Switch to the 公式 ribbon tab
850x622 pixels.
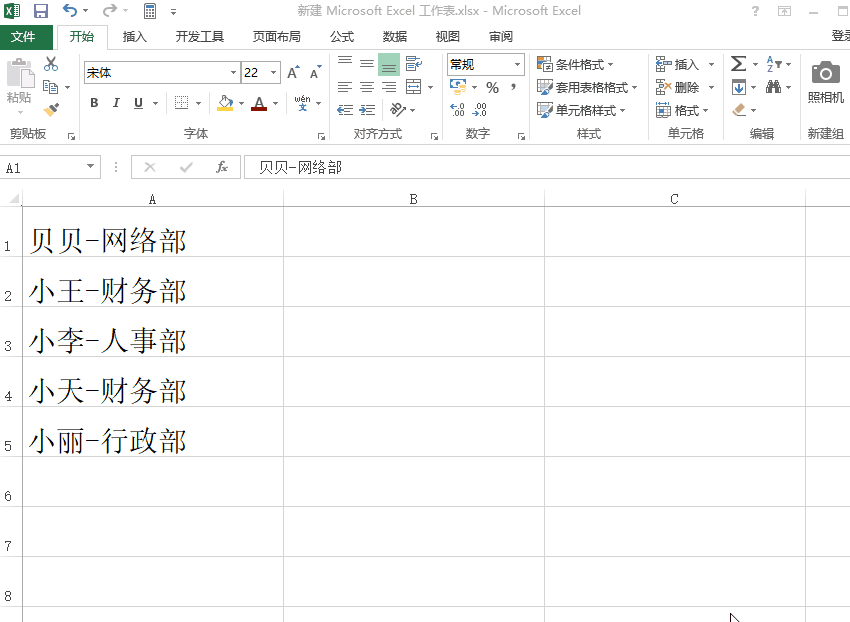pos(341,36)
